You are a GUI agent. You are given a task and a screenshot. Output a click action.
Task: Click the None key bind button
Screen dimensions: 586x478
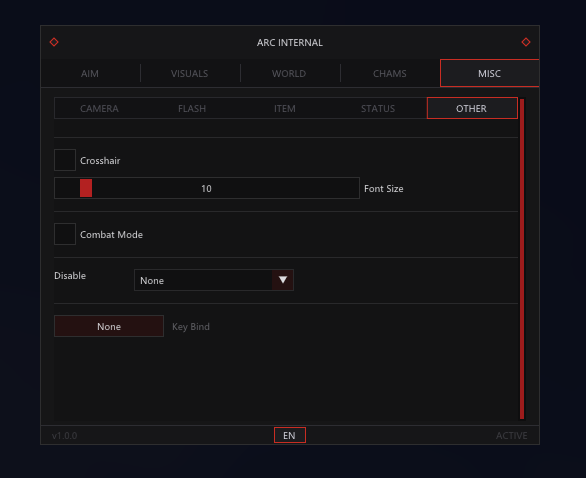coord(109,326)
